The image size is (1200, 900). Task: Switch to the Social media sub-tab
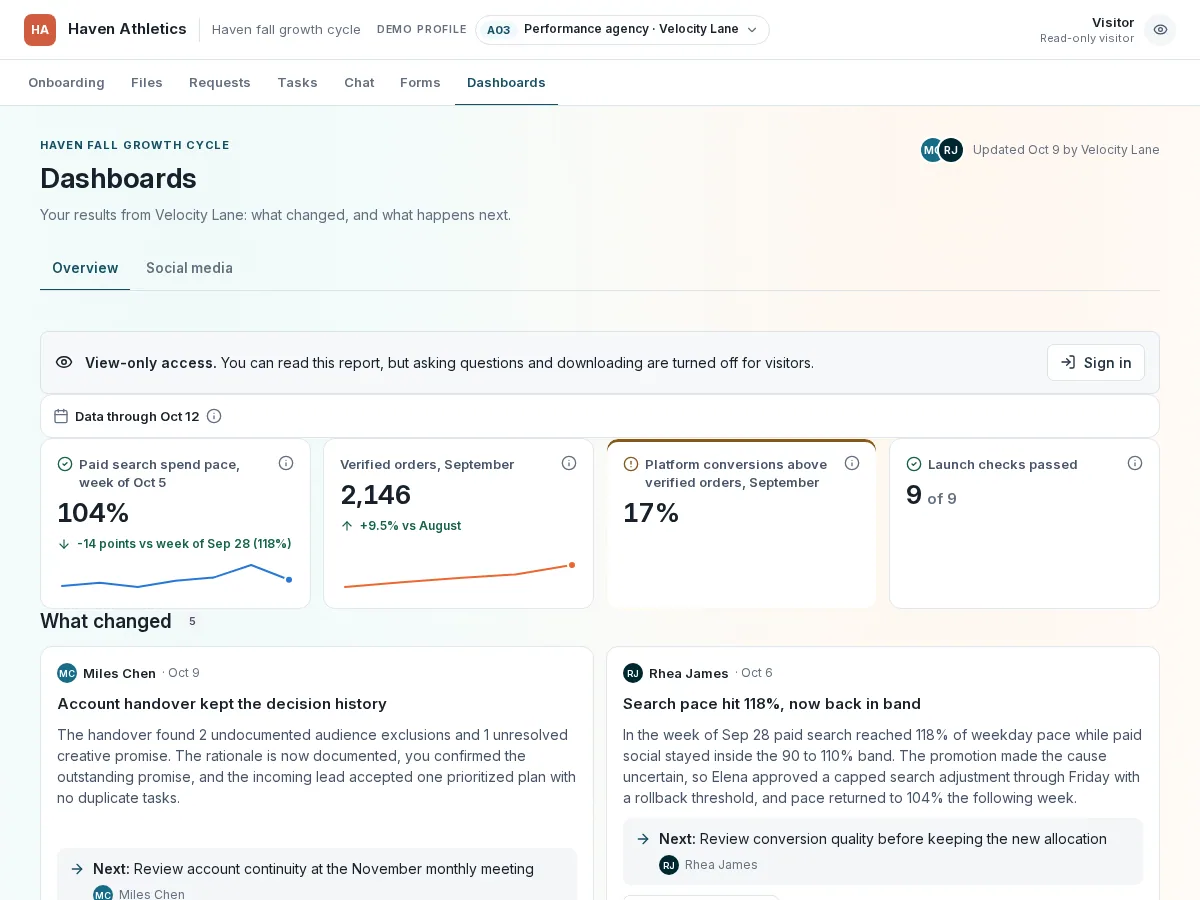pyautogui.click(x=189, y=268)
